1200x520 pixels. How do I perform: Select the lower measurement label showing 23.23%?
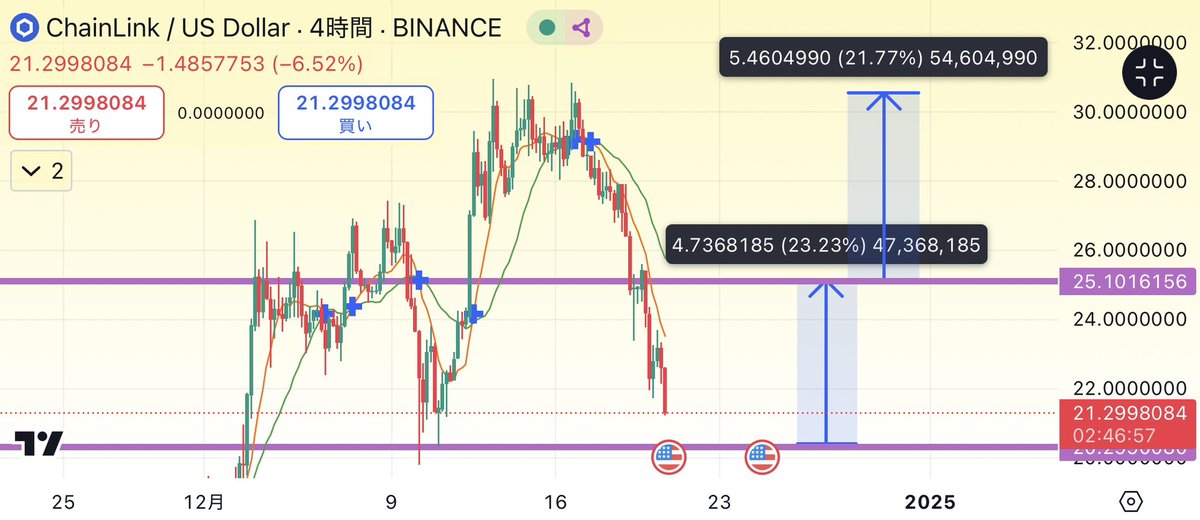(x=826, y=244)
